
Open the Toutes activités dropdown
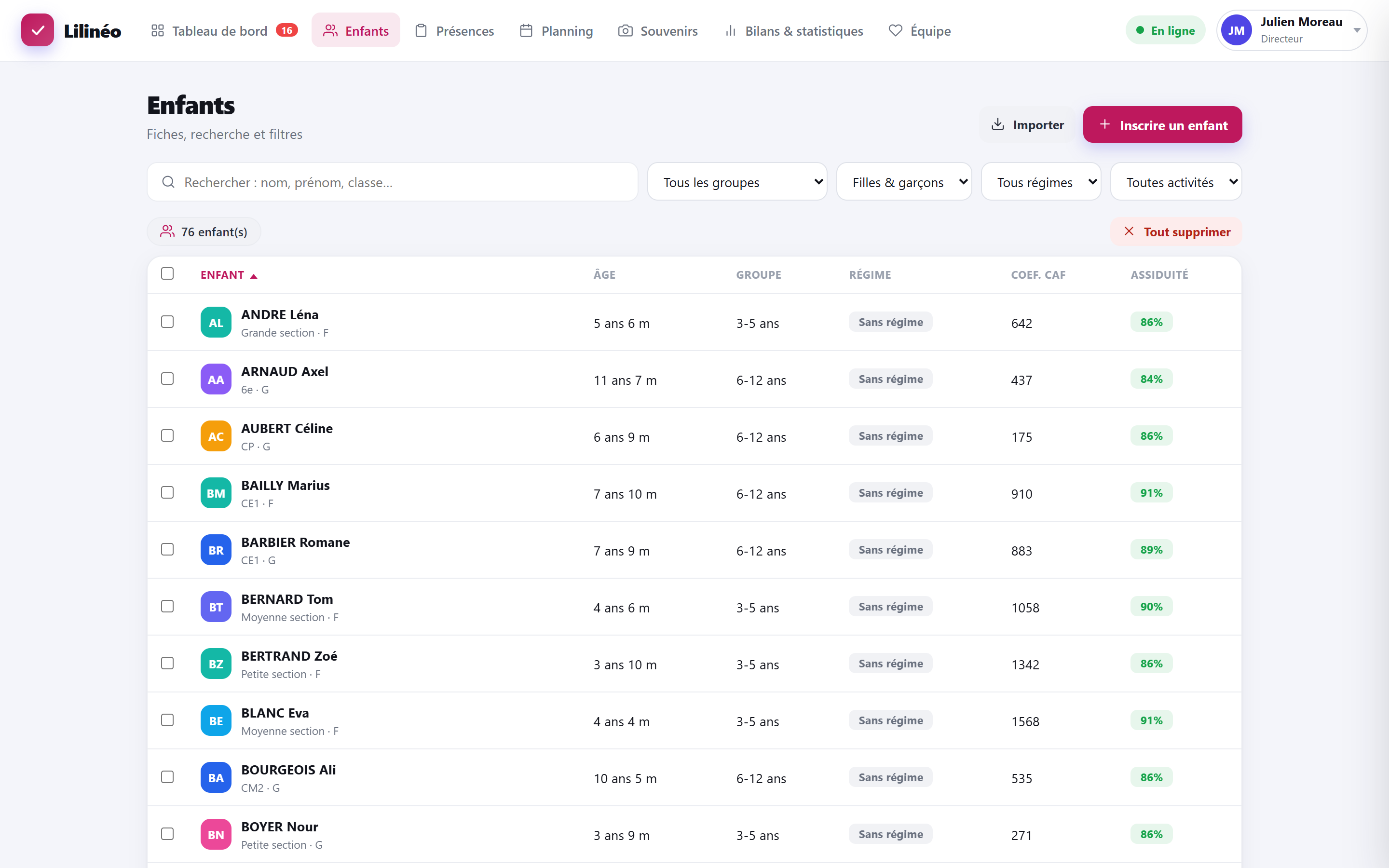[1176, 182]
